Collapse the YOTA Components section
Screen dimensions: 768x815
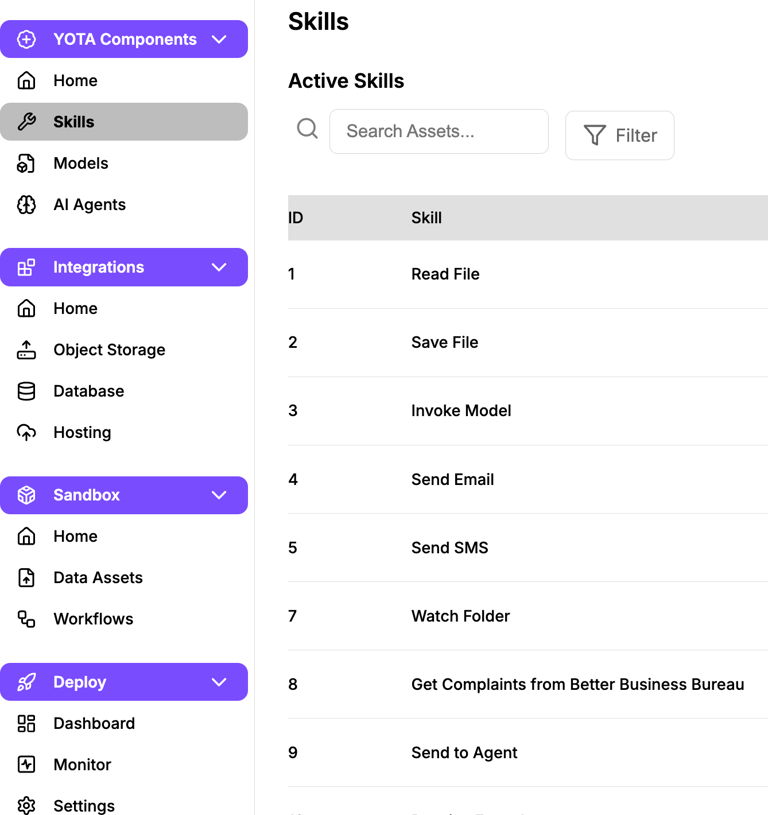pyautogui.click(x=219, y=40)
